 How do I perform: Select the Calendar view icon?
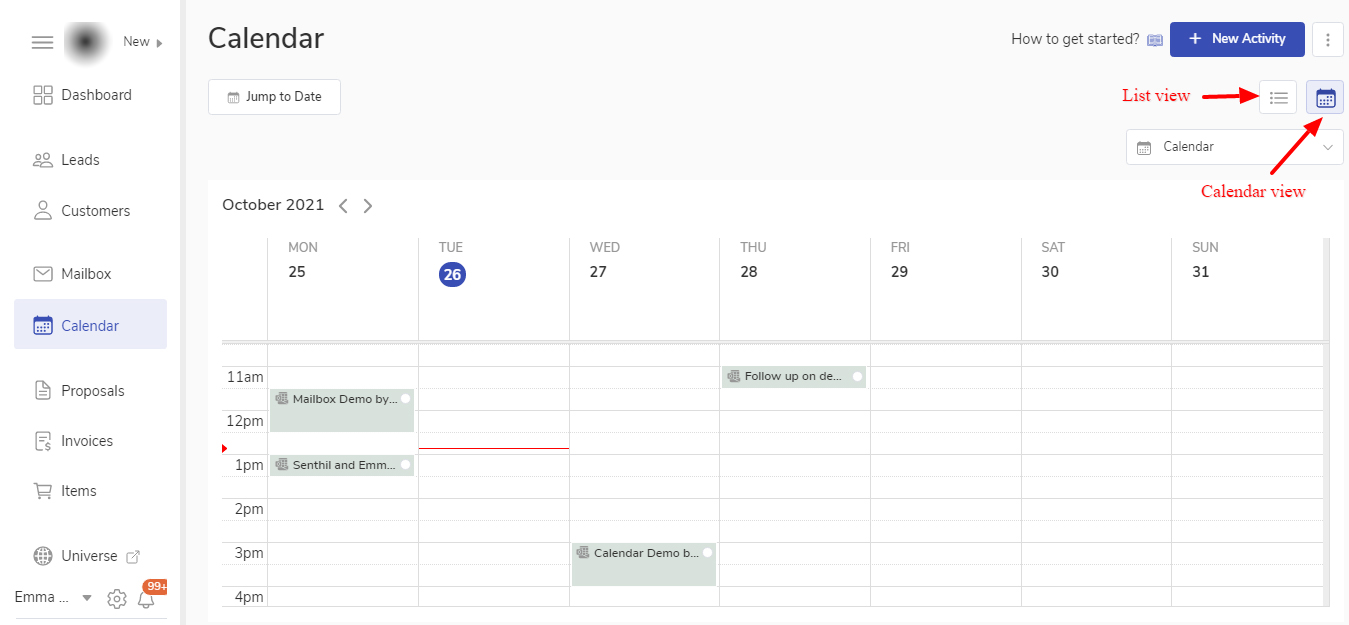pyautogui.click(x=1325, y=97)
